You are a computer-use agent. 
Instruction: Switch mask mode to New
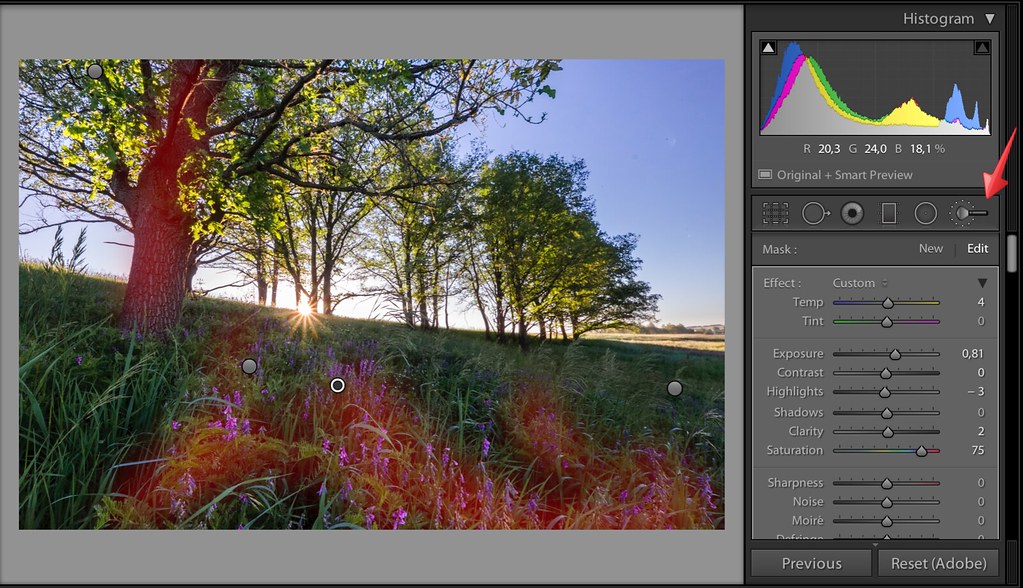[x=930, y=249]
